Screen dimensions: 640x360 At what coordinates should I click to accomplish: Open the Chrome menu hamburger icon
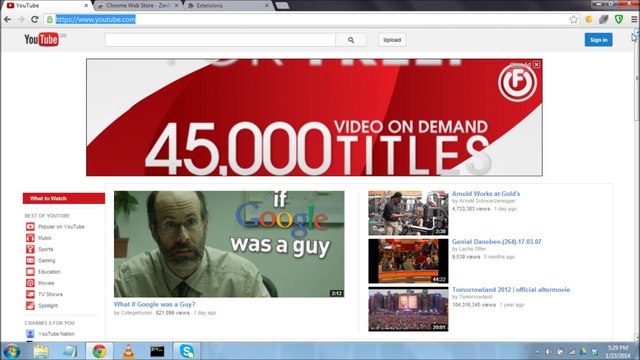pos(634,19)
